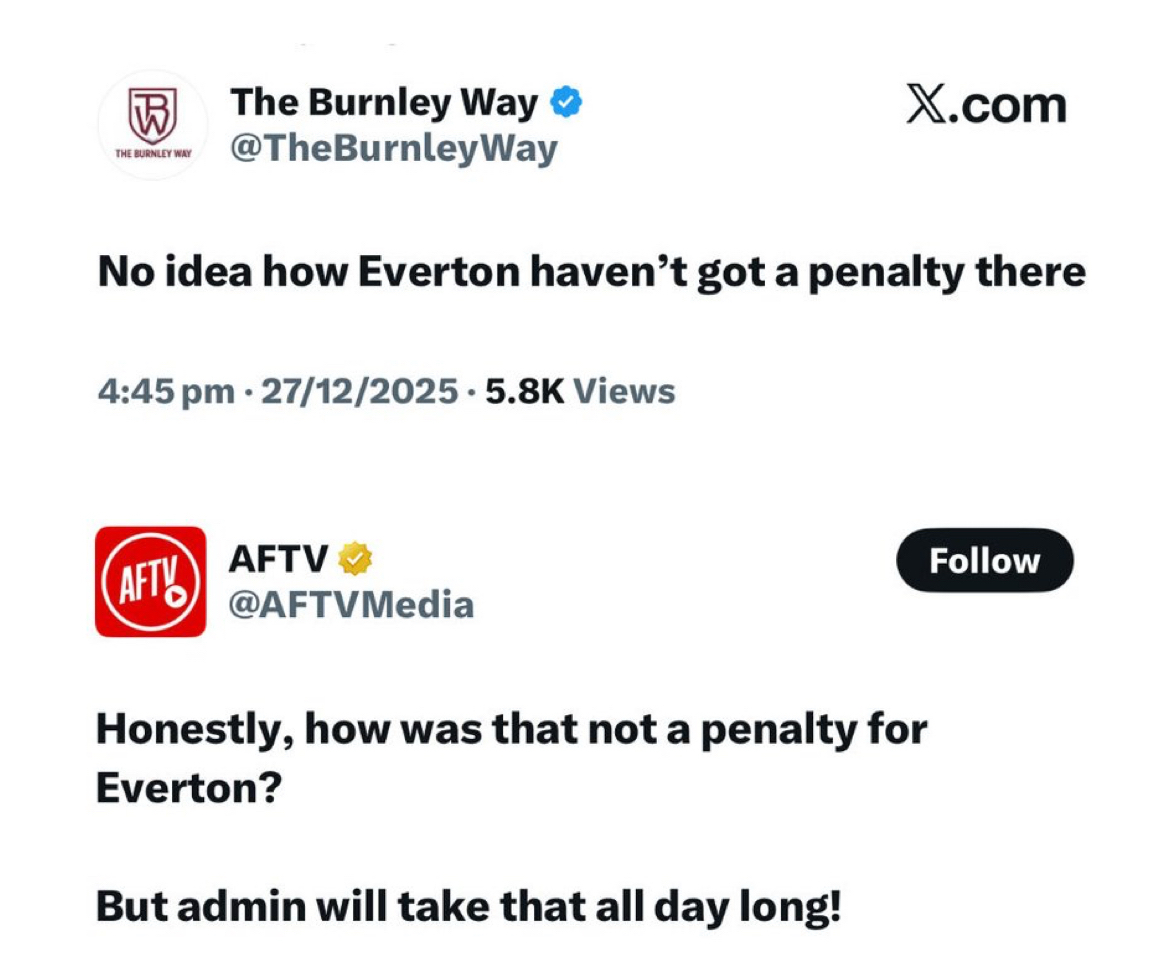Viewport: 1170px width, 971px height.
Task: Open the @AFTVMedia handle
Action: coord(351,604)
